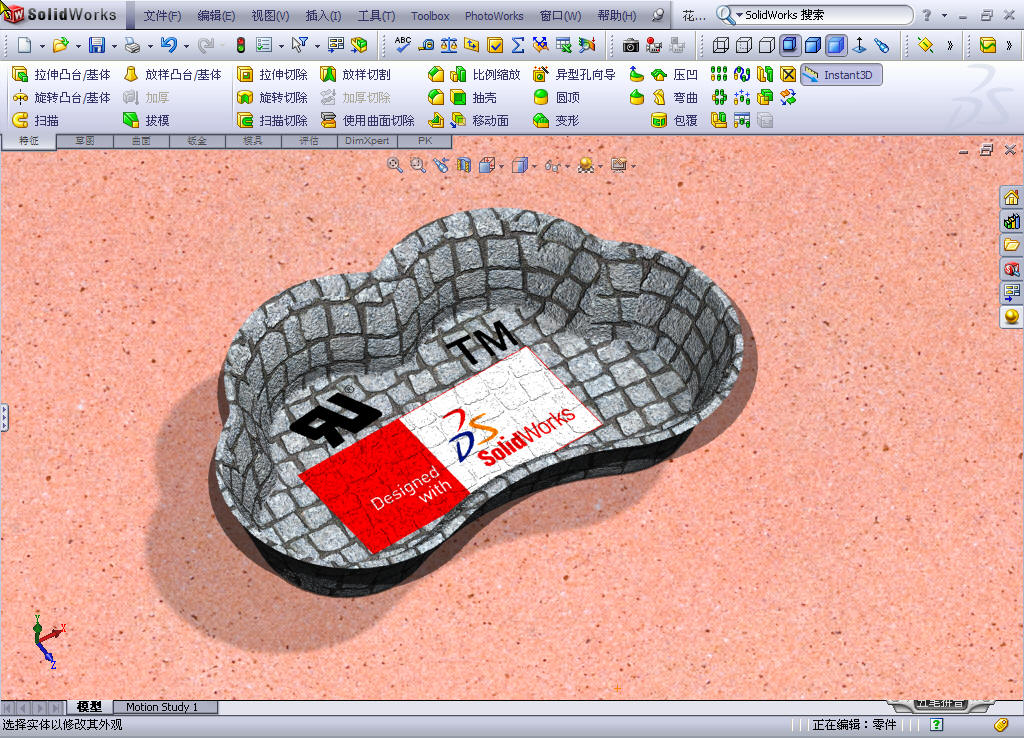Click 拉伸切除 cut button

pyautogui.click(x=272, y=74)
